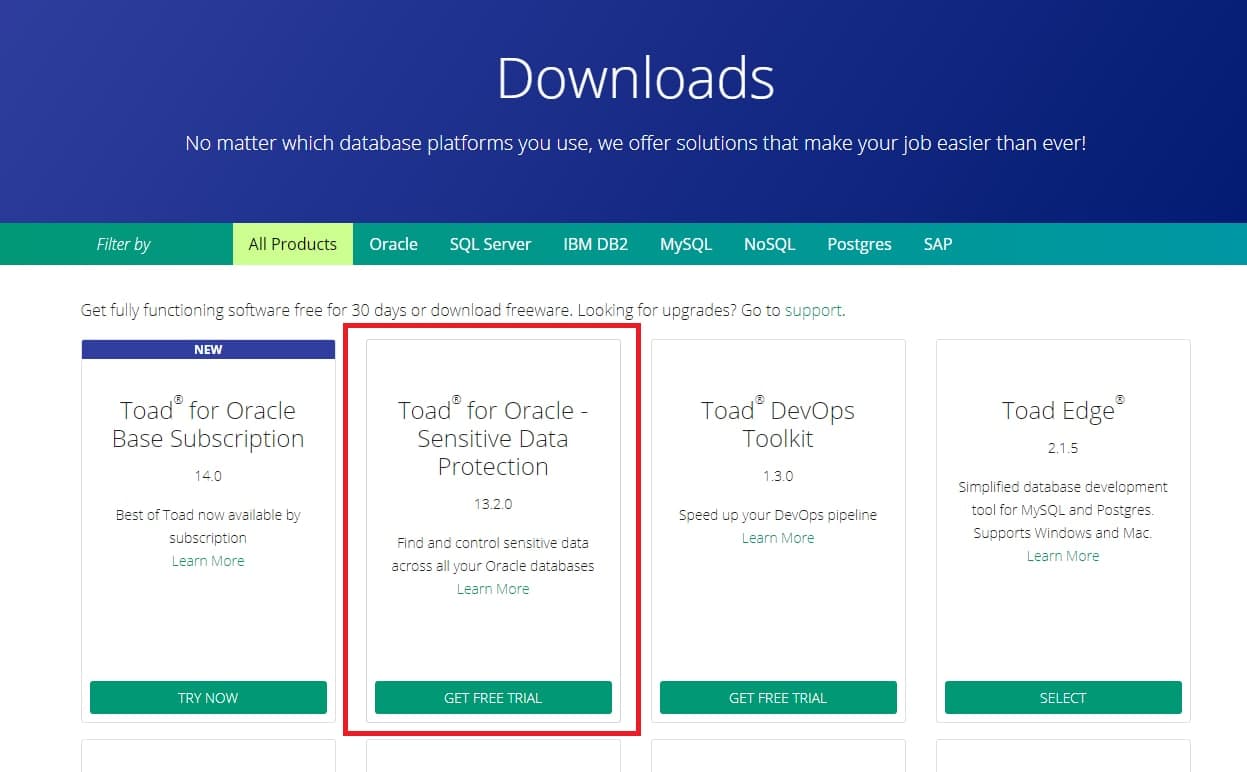Open the support link for upgrades

click(x=813, y=310)
